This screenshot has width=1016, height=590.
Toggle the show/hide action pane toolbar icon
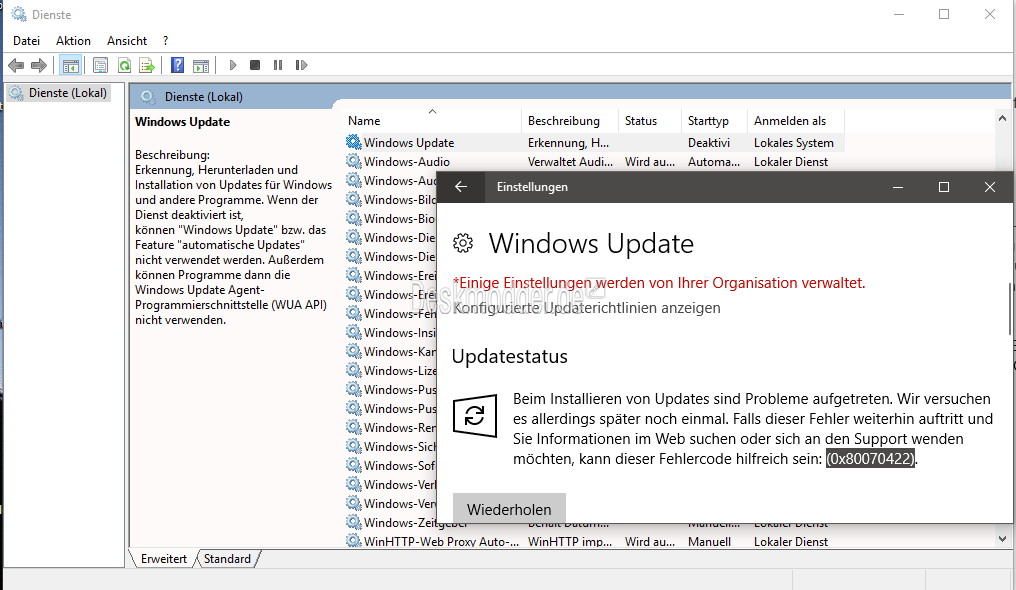coord(202,65)
